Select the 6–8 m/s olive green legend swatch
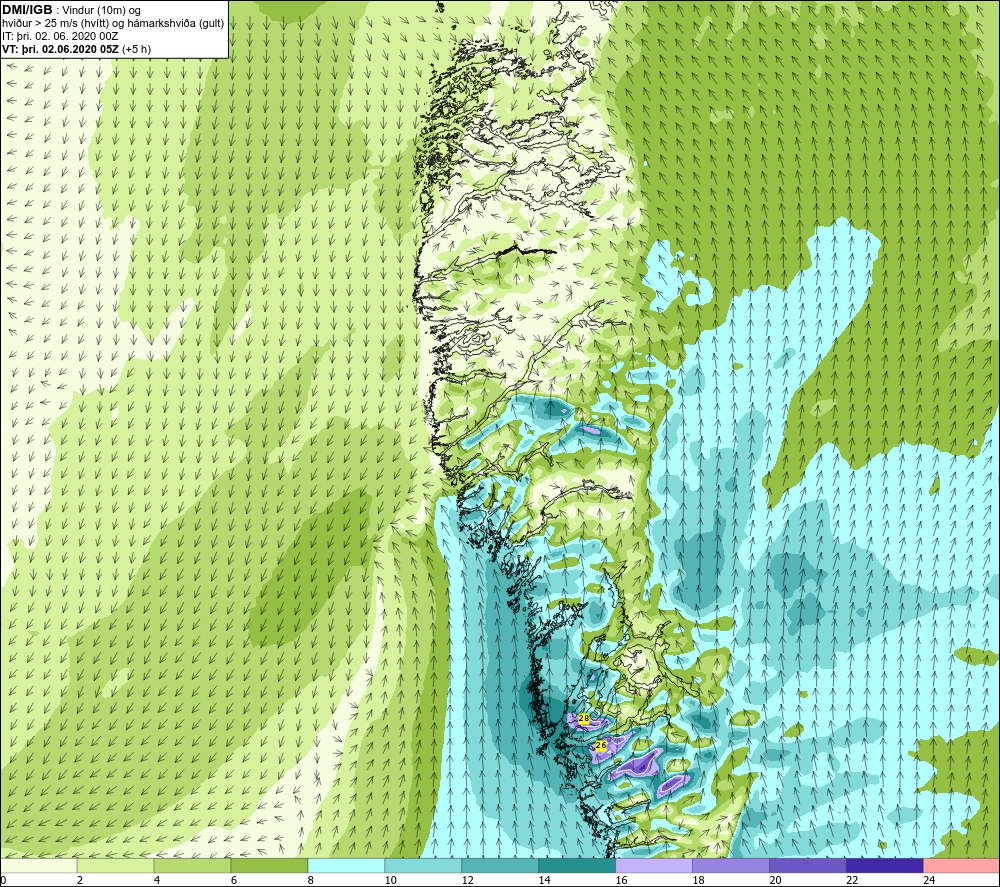 269,866
